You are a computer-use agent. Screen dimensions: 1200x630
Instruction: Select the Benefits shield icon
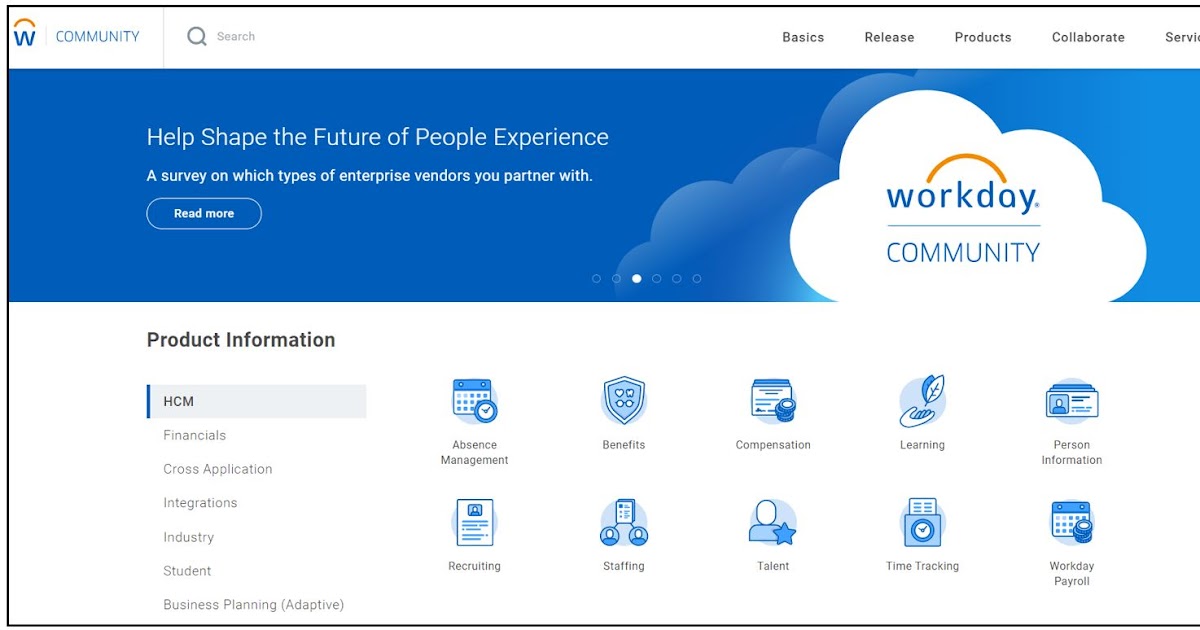[x=623, y=400]
